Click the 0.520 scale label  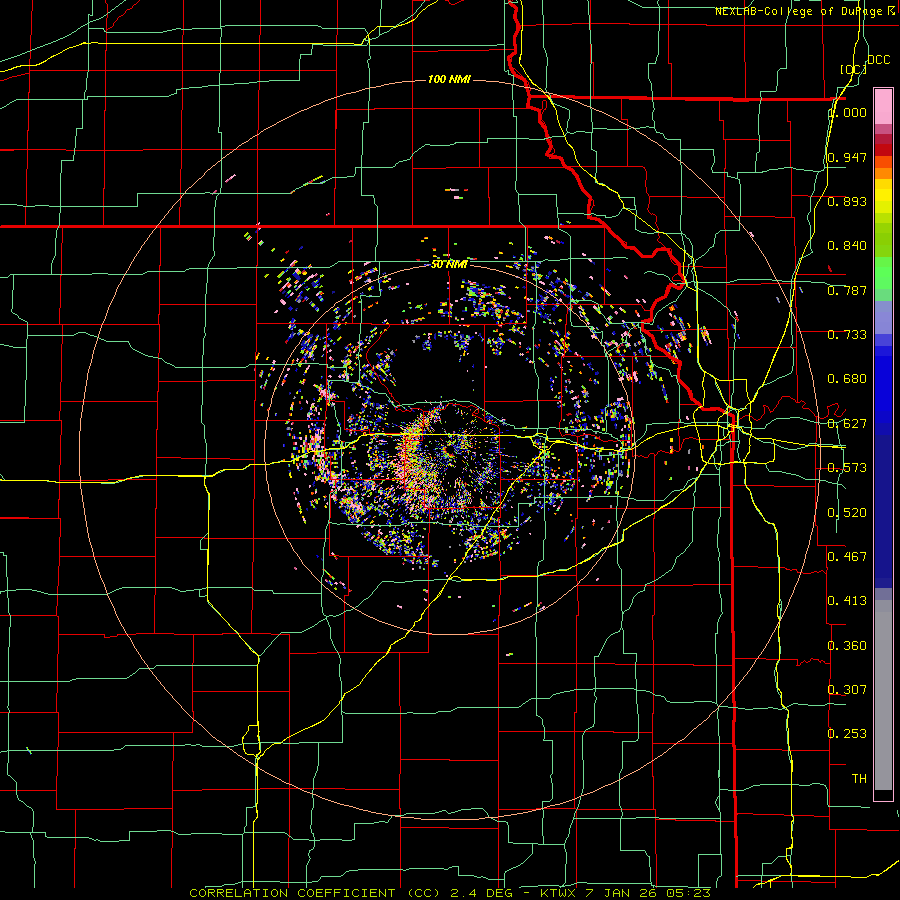click(847, 513)
